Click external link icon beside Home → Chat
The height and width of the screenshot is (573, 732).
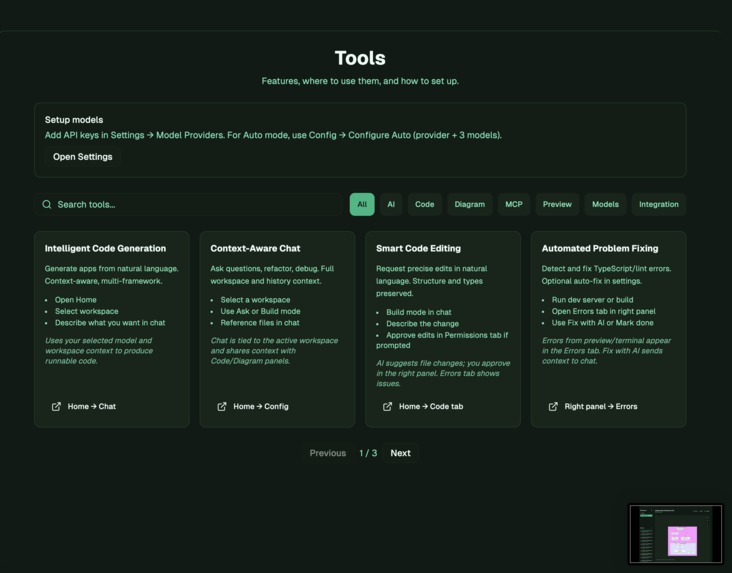click(56, 406)
